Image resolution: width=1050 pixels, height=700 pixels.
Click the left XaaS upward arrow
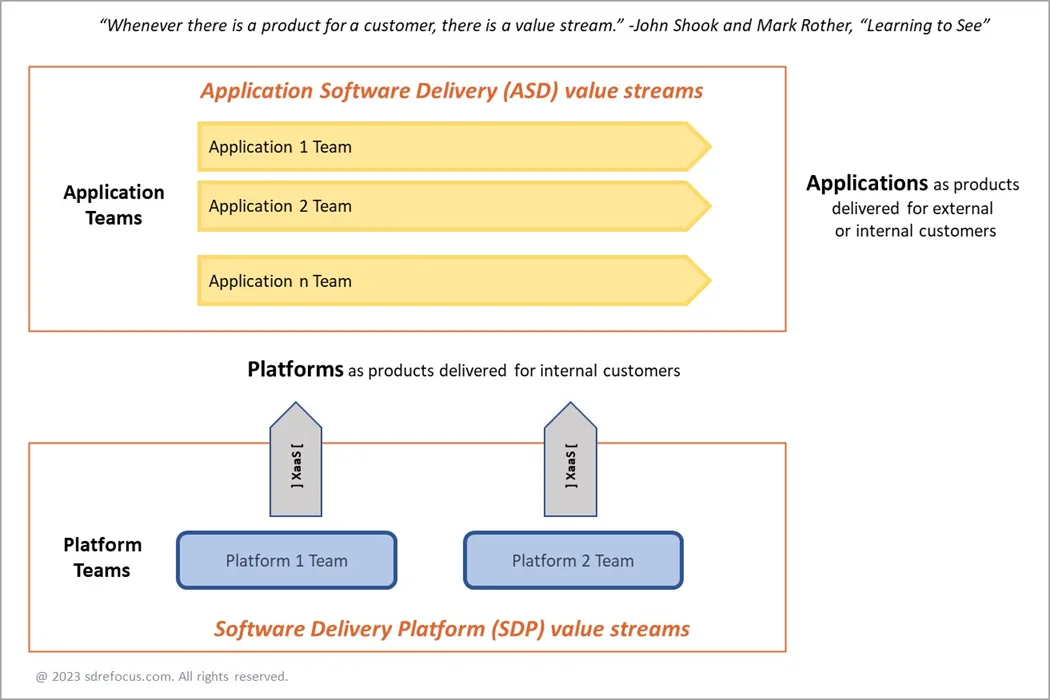pyautogui.click(x=295, y=460)
